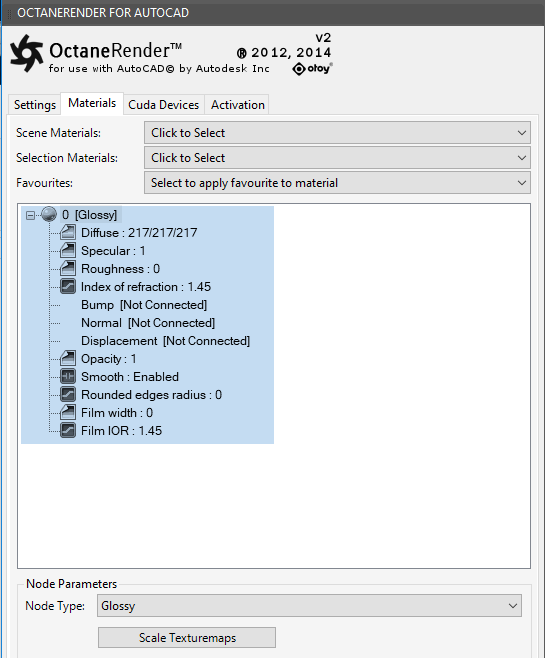Image resolution: width=545 pixels, height=658 pixels.
Task: Click the Scale Texturemaps button
Action: (x=187, y=638)
